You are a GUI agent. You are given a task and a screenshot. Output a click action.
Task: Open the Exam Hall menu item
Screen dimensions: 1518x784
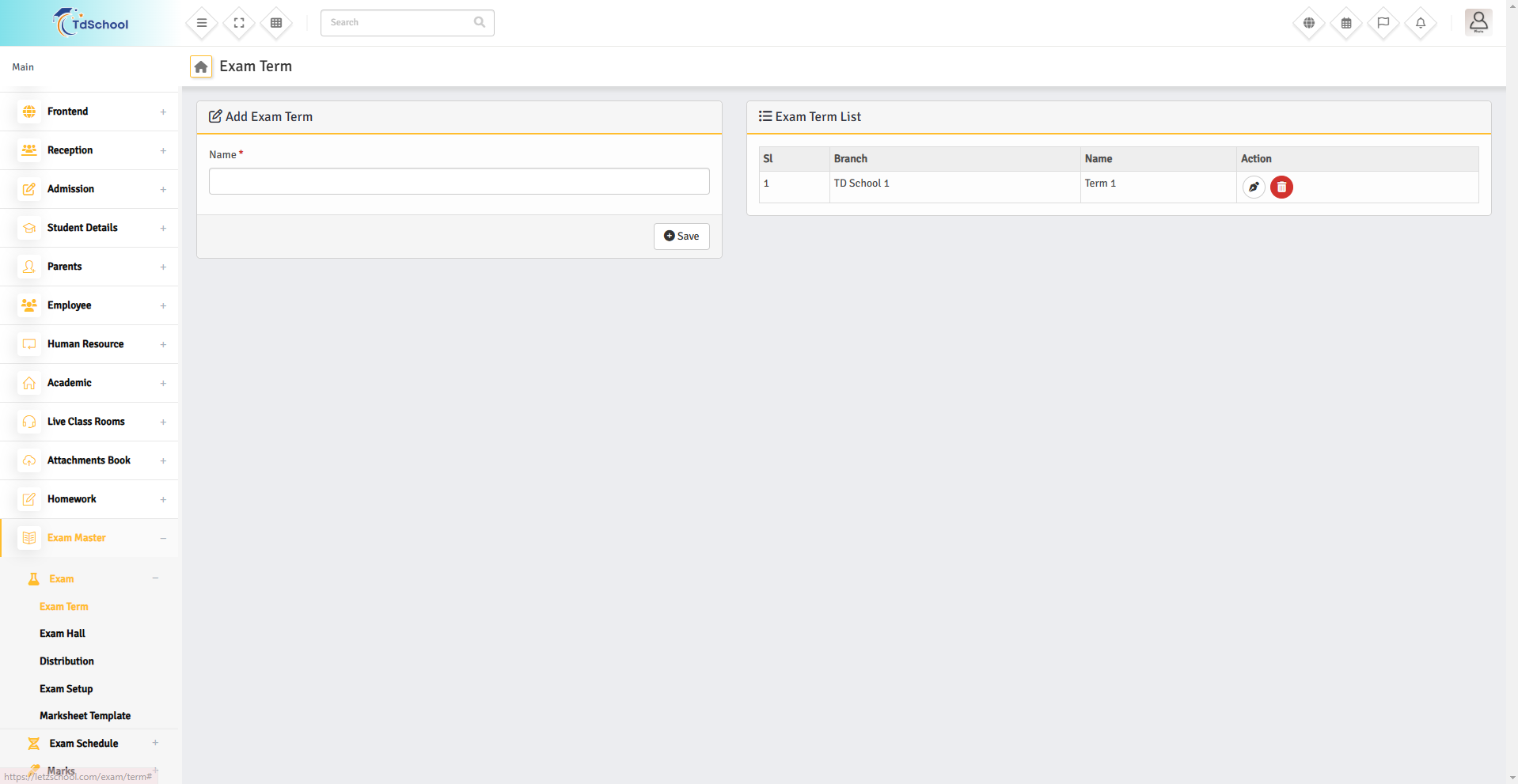click(x=63, y=634)
